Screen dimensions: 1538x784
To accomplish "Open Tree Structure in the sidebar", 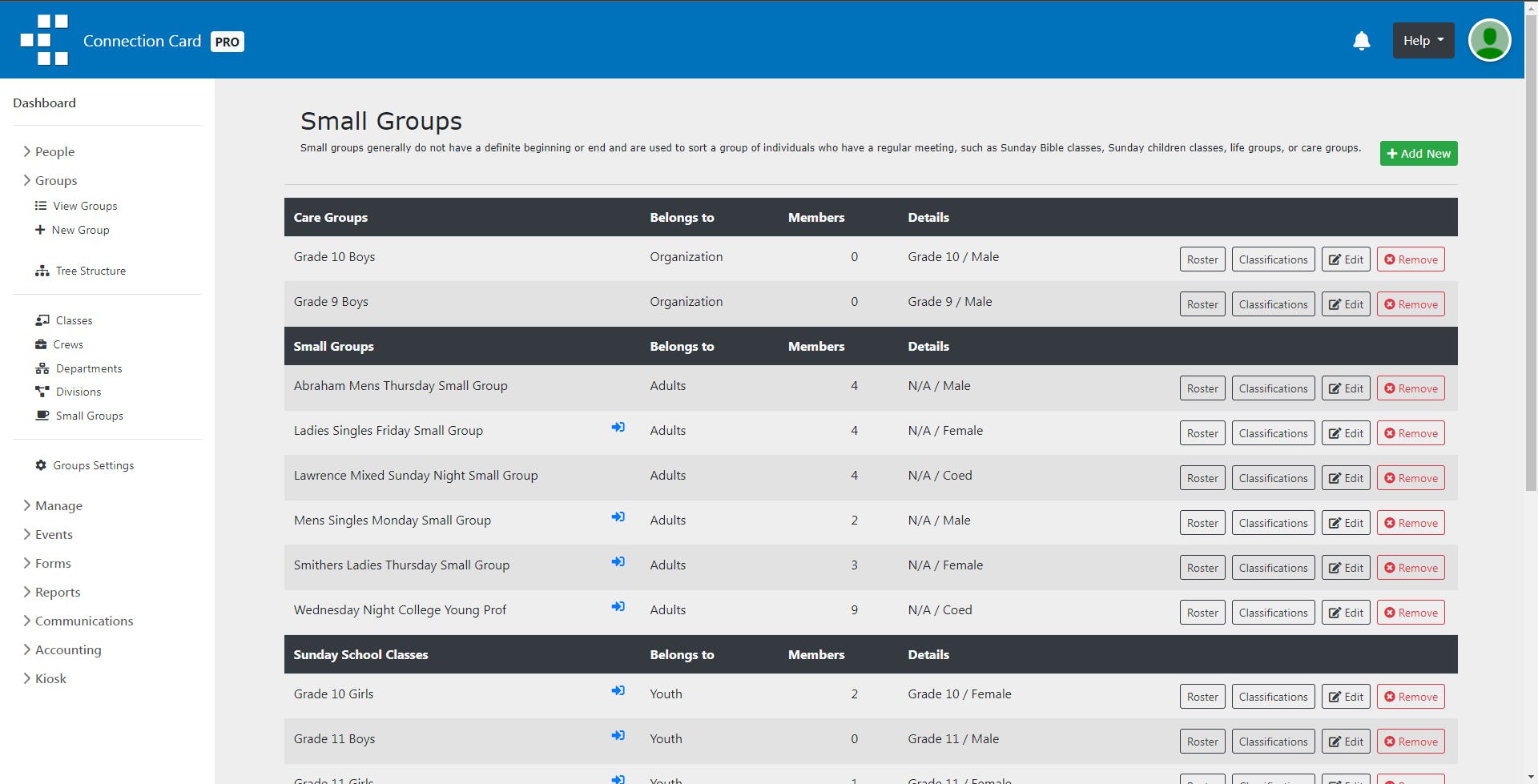I will pyautogui.click(x=80, y=271).
